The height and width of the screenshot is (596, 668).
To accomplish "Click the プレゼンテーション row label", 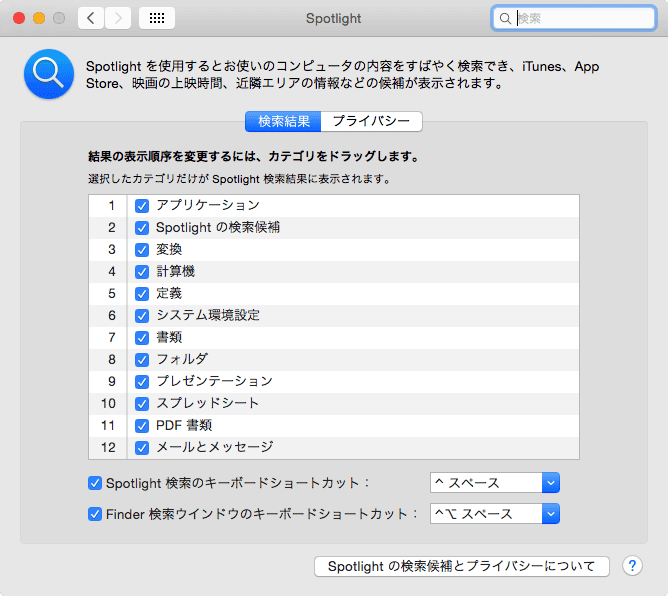I will 214,381.
